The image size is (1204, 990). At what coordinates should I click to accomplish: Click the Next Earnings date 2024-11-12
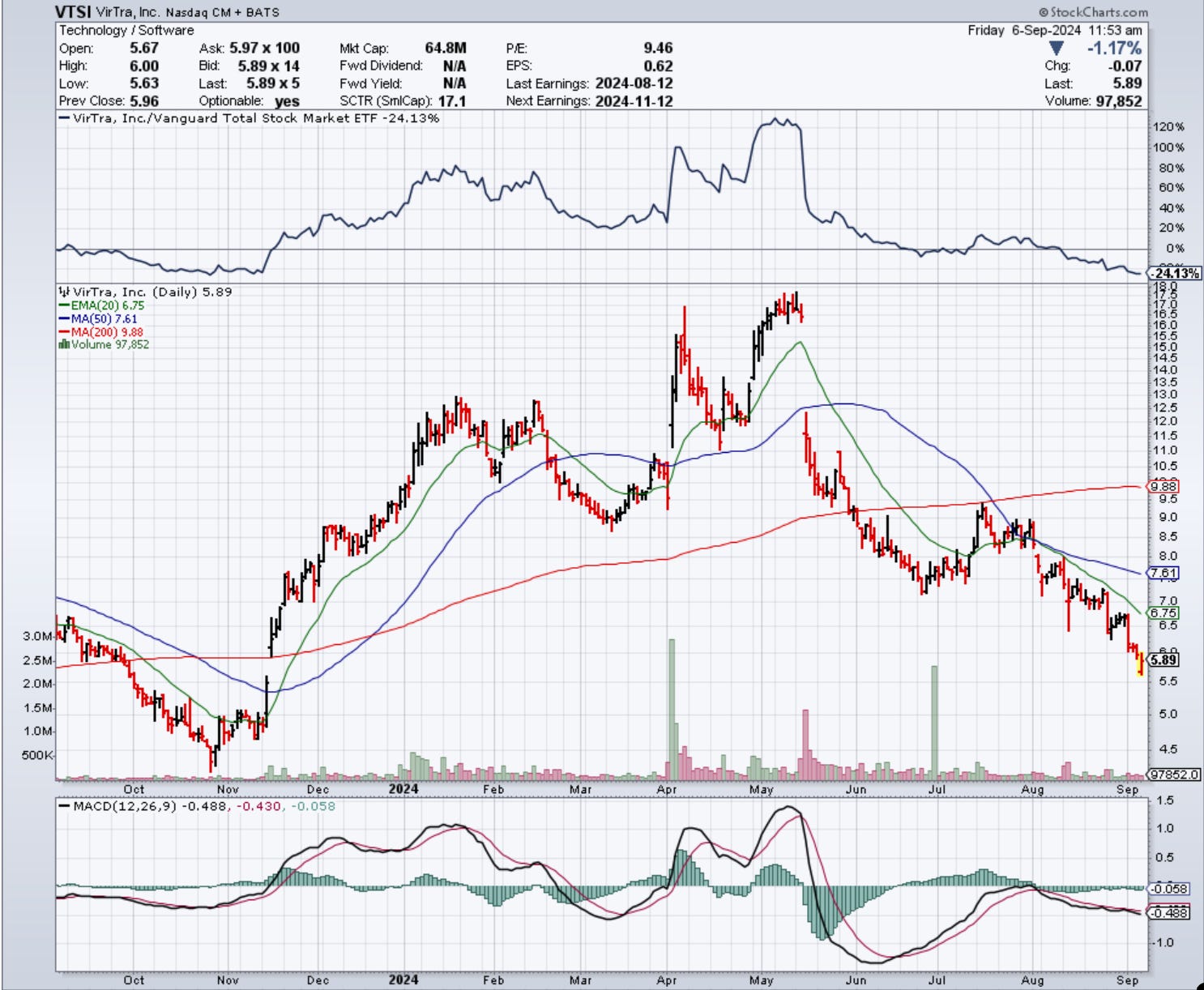click(x=634, y=101)
